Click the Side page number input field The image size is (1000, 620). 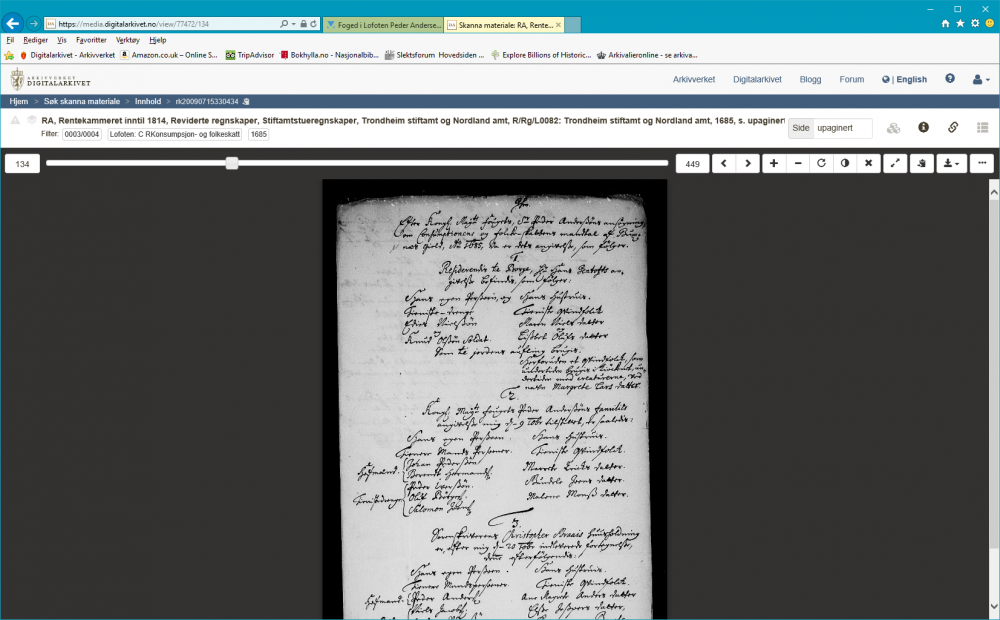coord(841,128)
